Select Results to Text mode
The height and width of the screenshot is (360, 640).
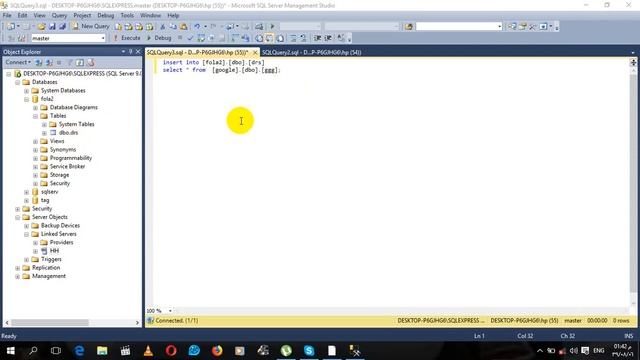click(259, 38)
